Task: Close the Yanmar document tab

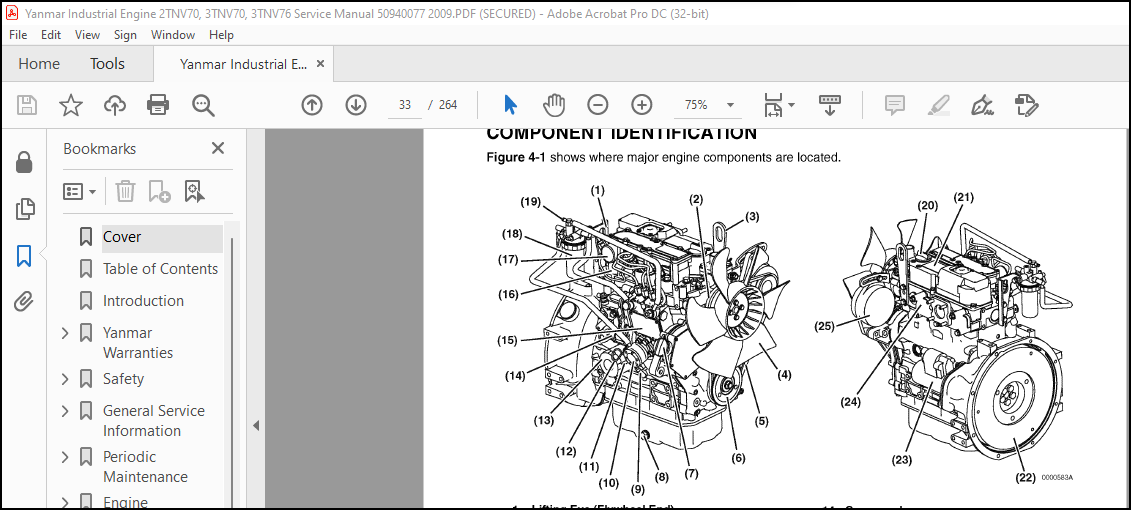Action: (320, 64)
